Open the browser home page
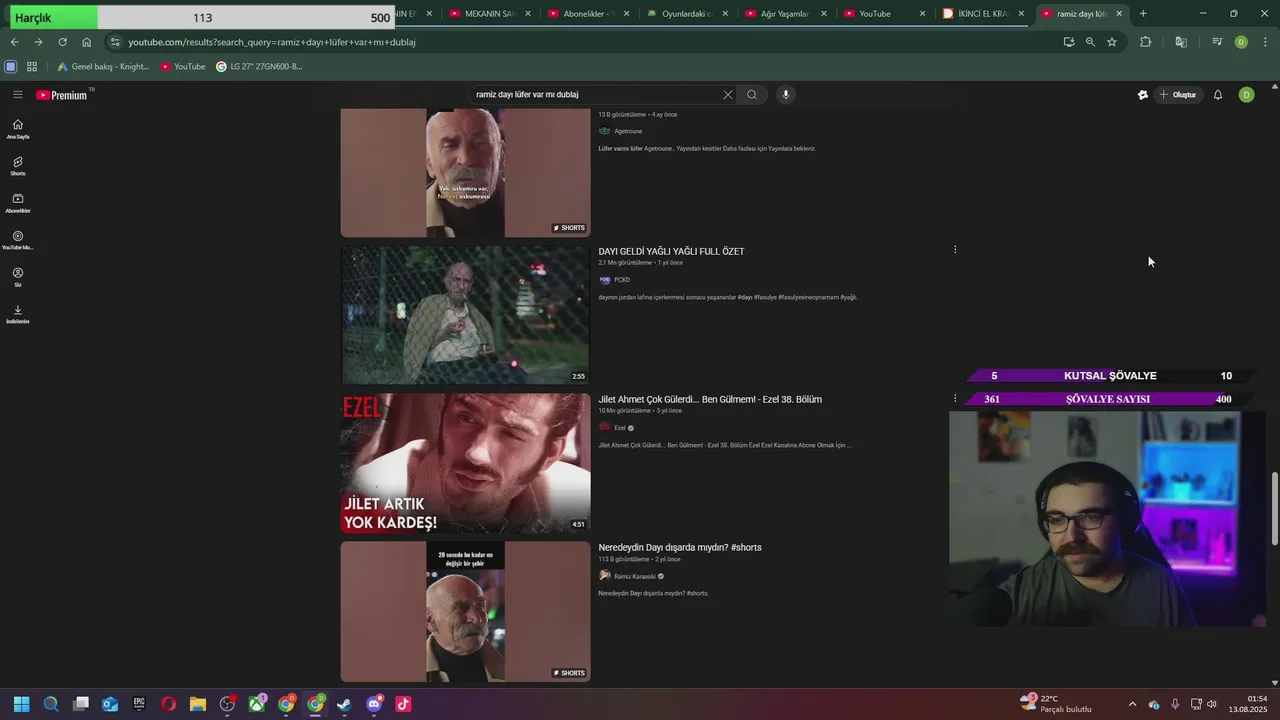The width and height of the screenshot is (1280, 720). click(x=86, y=42)
